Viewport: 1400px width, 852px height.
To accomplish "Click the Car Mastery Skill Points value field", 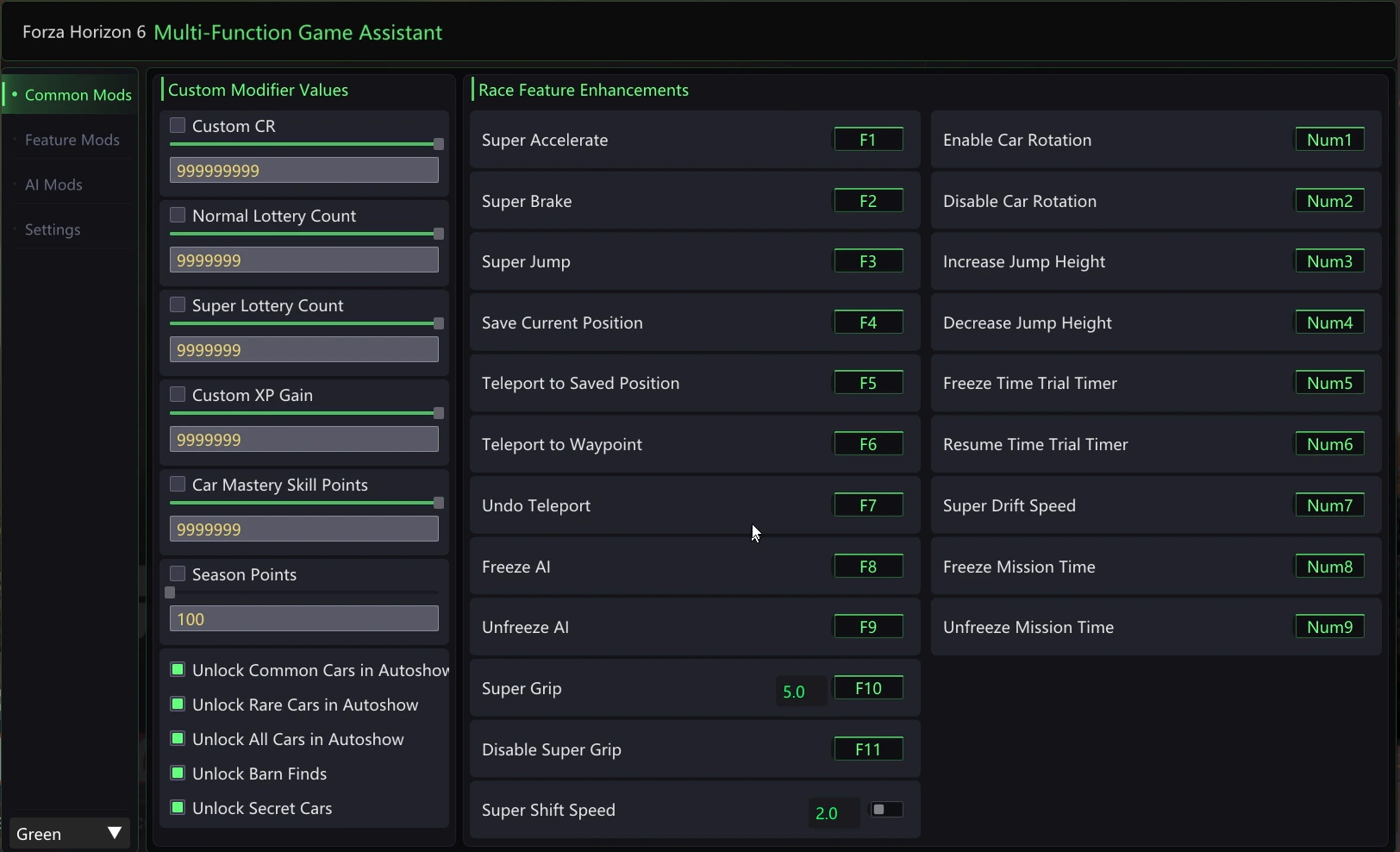I will tap(304, 529).
